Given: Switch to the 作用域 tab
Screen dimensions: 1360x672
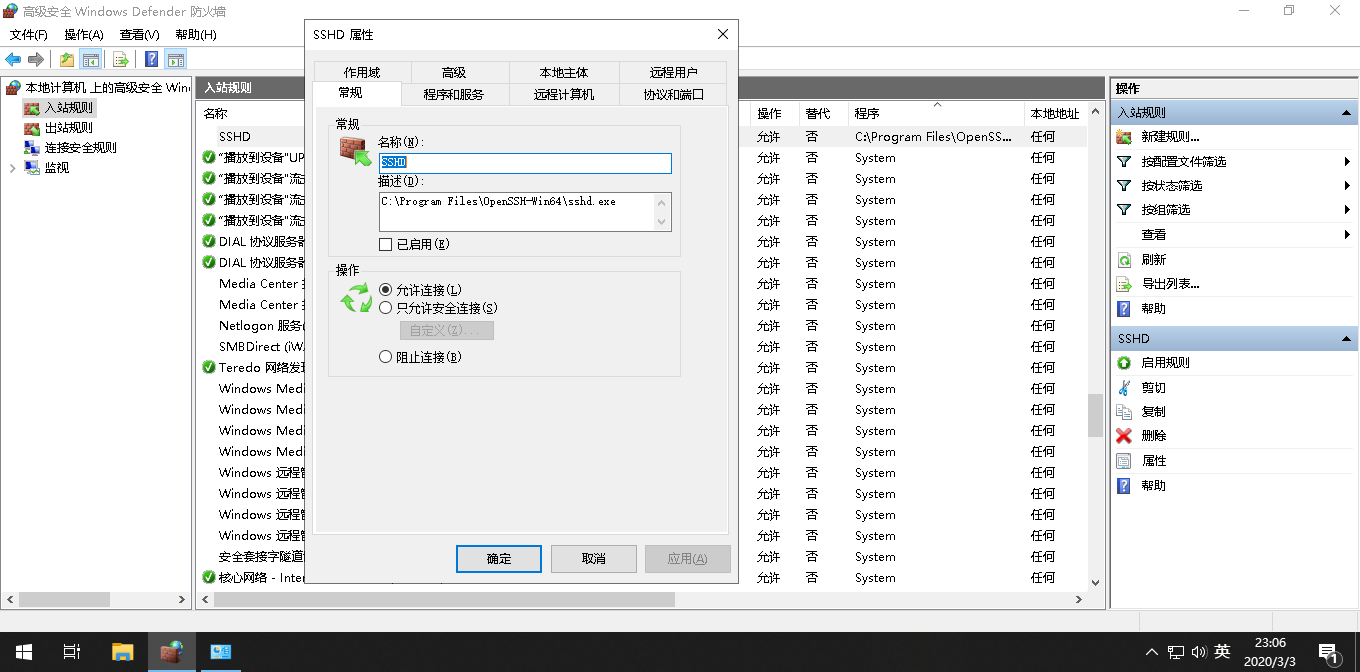Looking at the screenshot, I should [x=362, y=73].
